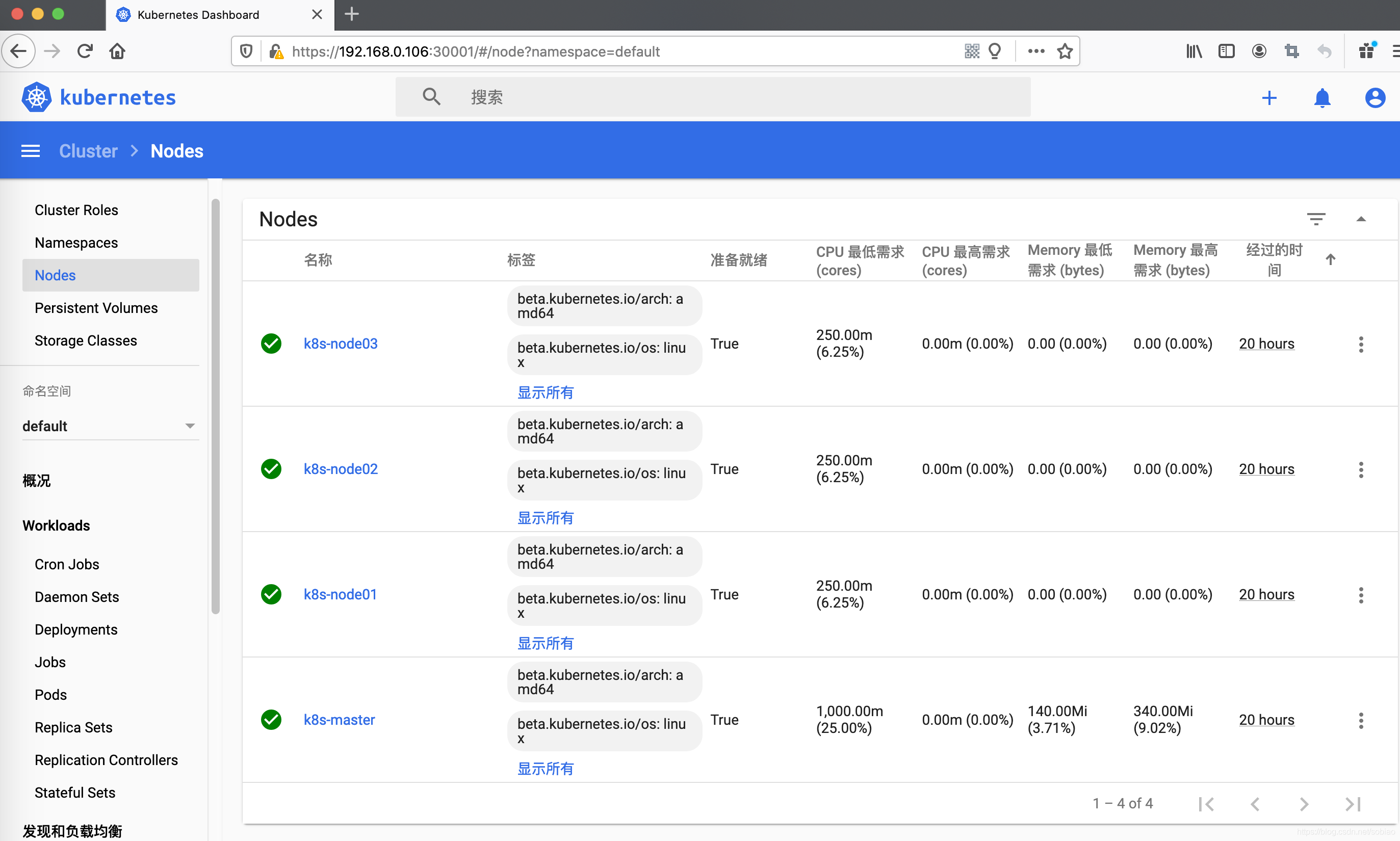Click the search magnifier icon

tap(431, 97)
